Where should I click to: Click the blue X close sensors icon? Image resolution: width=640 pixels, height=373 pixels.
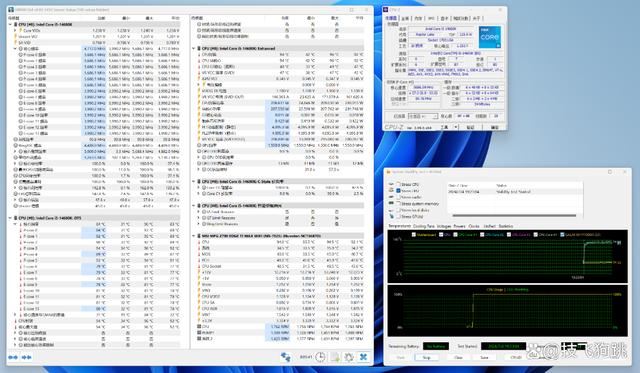point(363,357)
